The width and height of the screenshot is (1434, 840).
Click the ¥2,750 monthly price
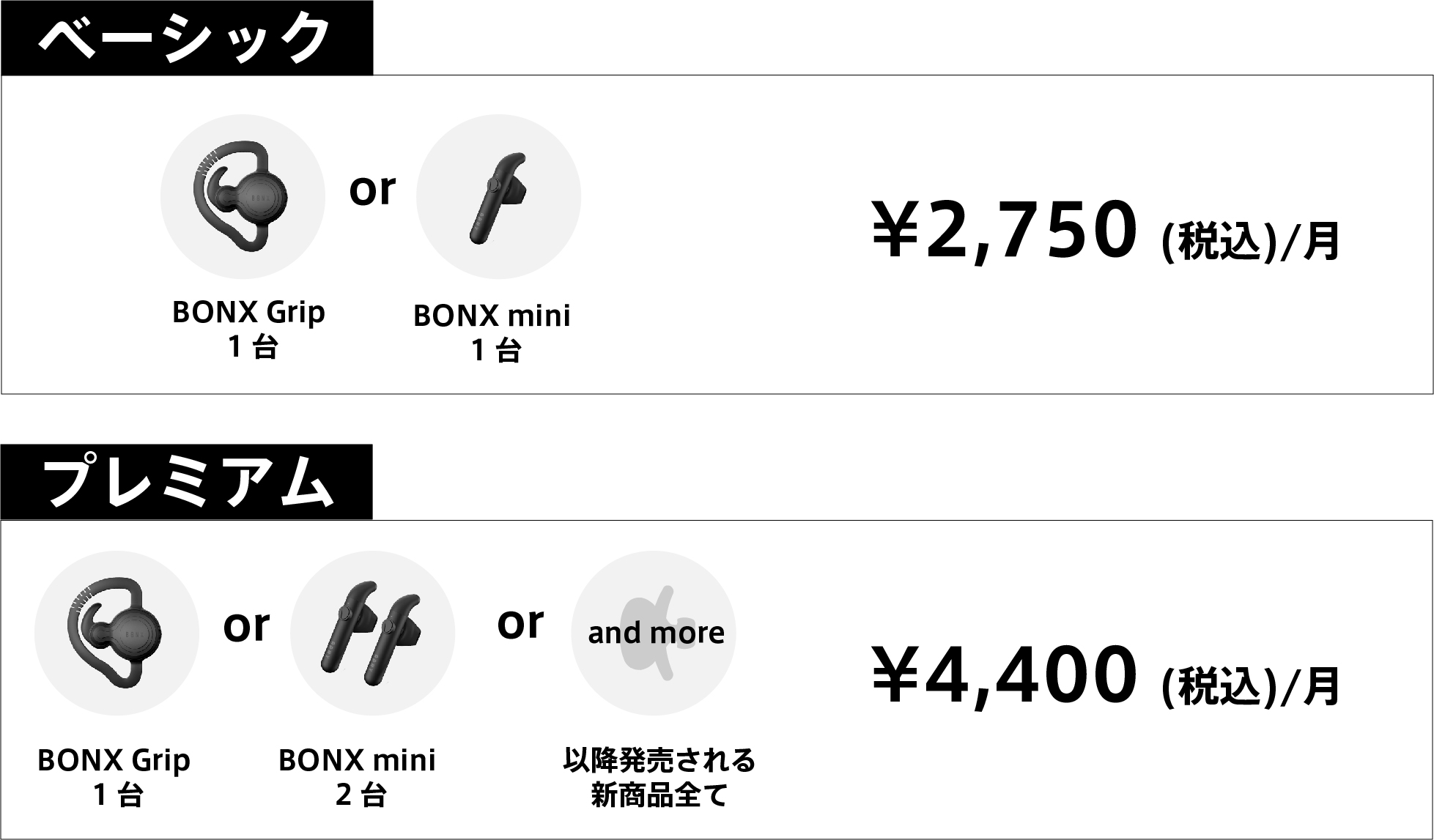pyautogui.click(x=1004, y=231)
